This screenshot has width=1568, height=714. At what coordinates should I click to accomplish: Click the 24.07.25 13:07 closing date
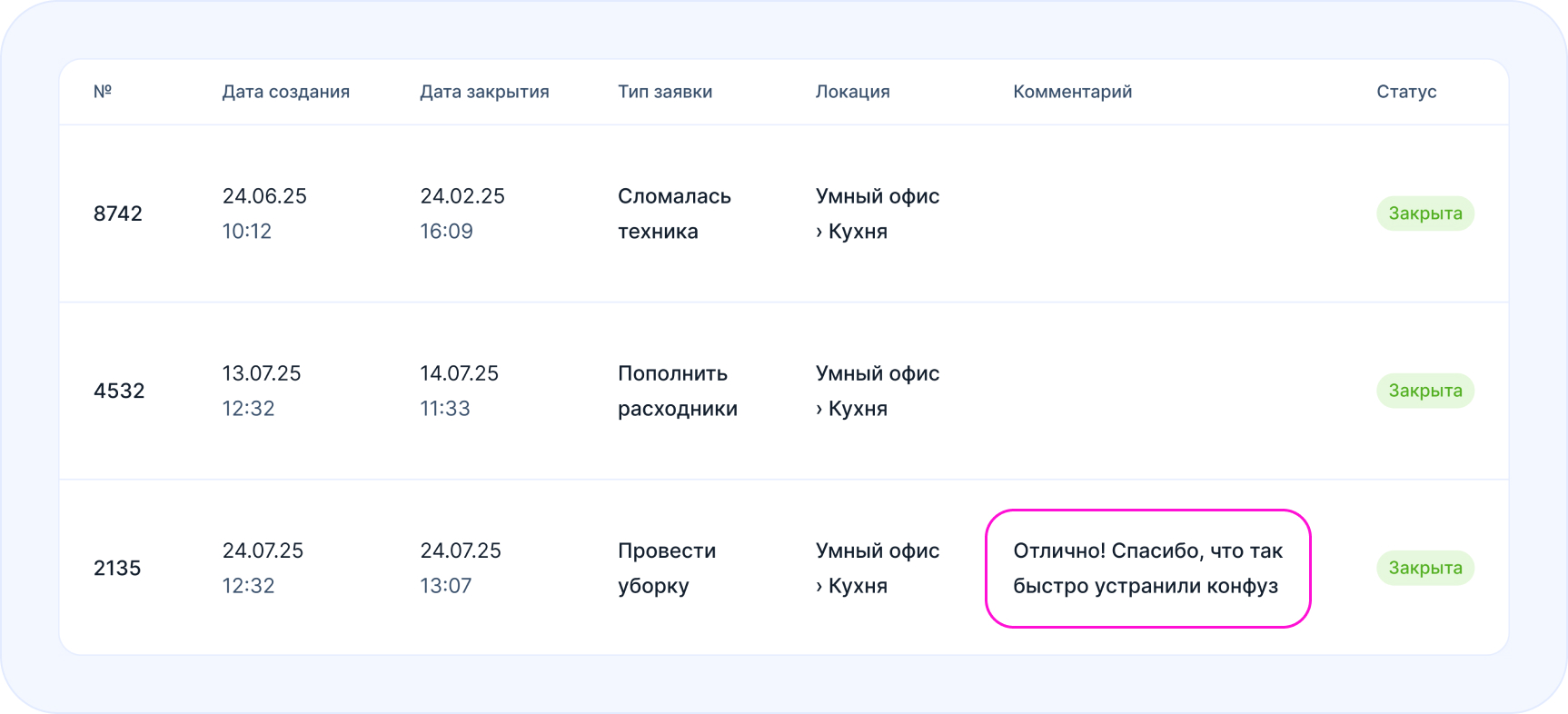click(x=461, y=568)
